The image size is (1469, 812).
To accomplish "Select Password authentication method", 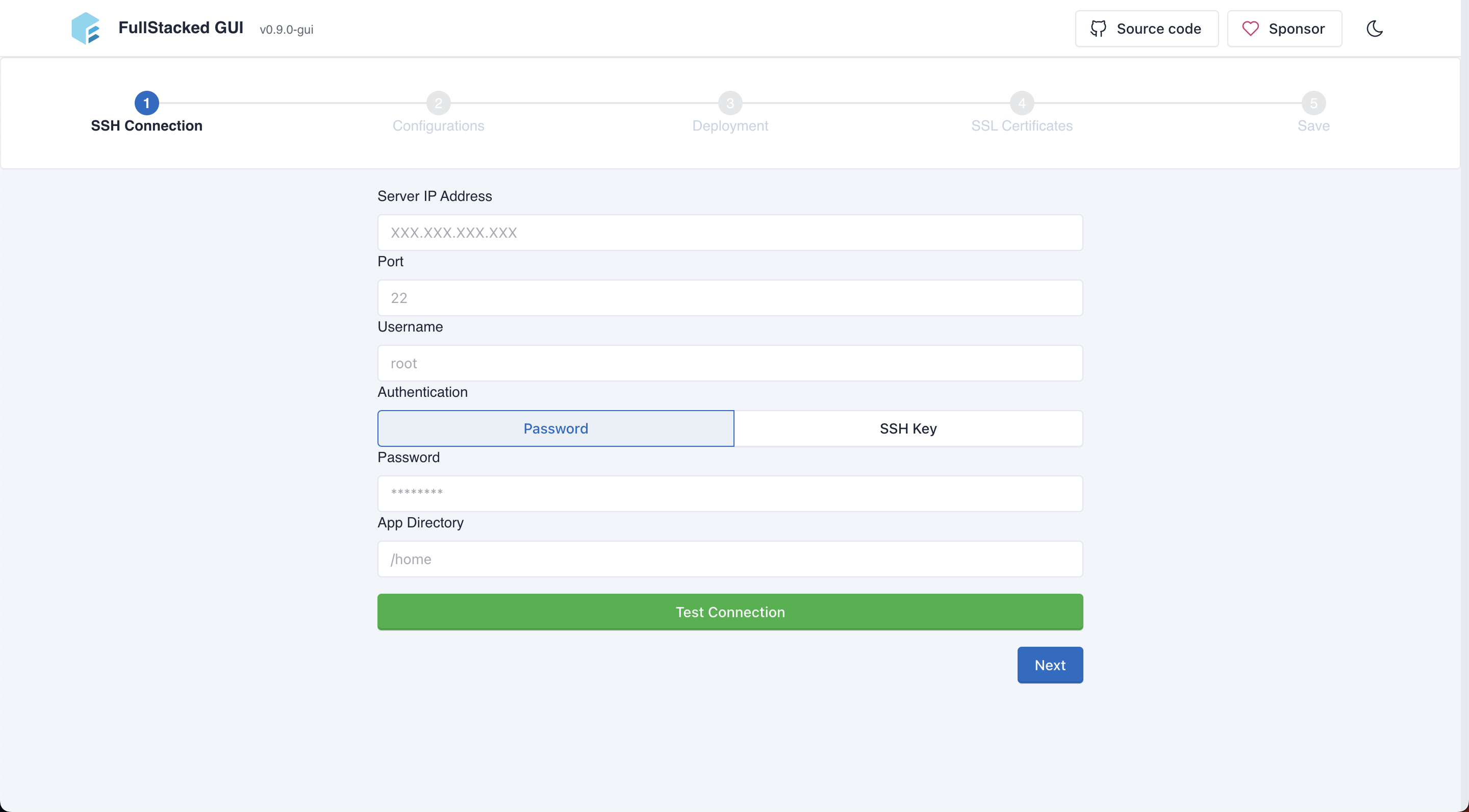I will 555,428.
